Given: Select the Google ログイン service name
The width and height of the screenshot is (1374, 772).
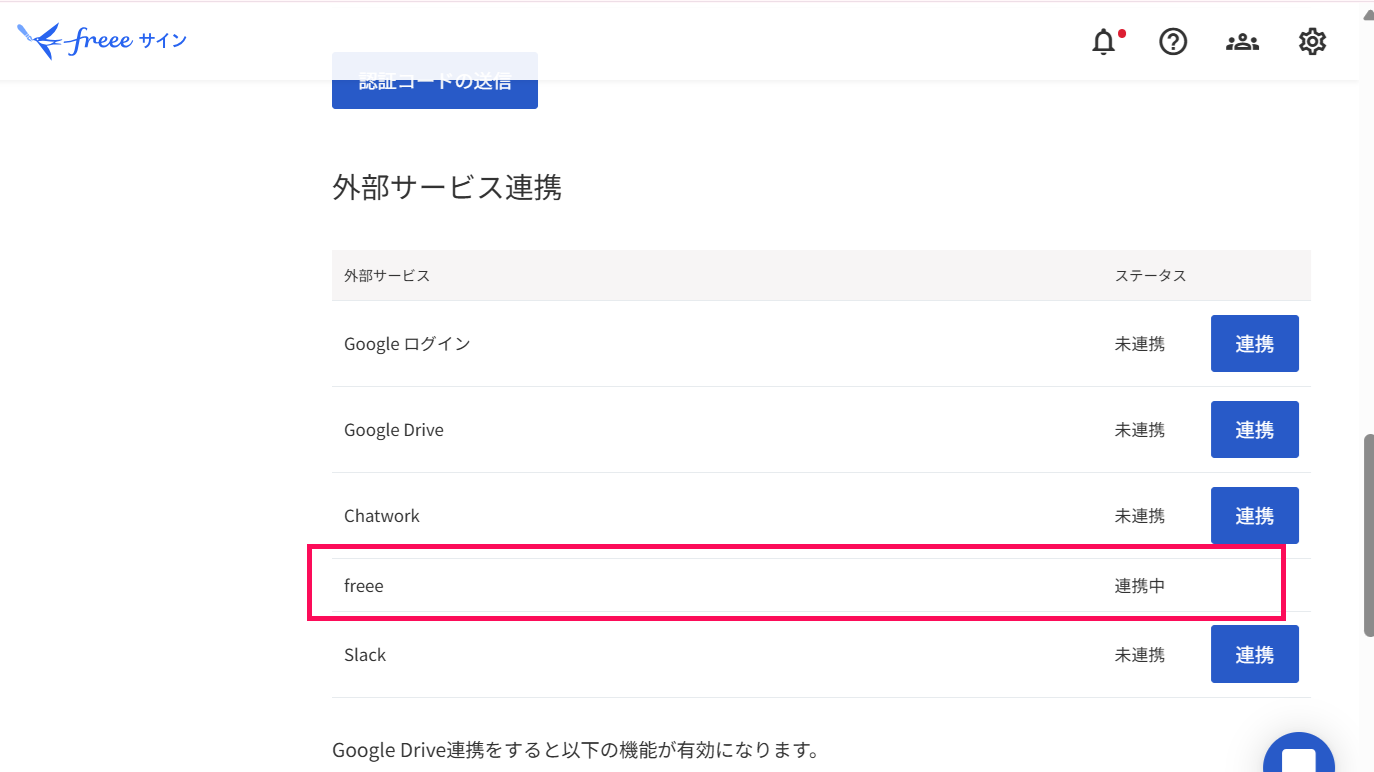Looking at the screenshot, I should point(407,344).
